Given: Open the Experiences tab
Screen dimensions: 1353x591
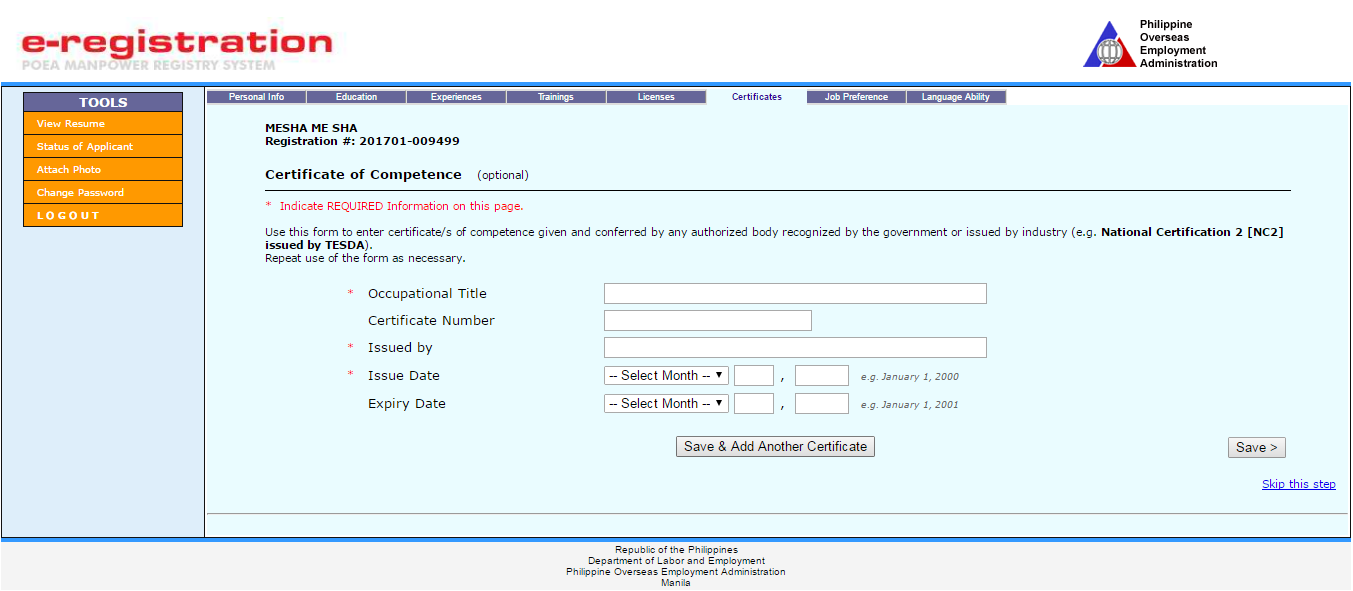Looking at the screenshot, I should 456,96.
